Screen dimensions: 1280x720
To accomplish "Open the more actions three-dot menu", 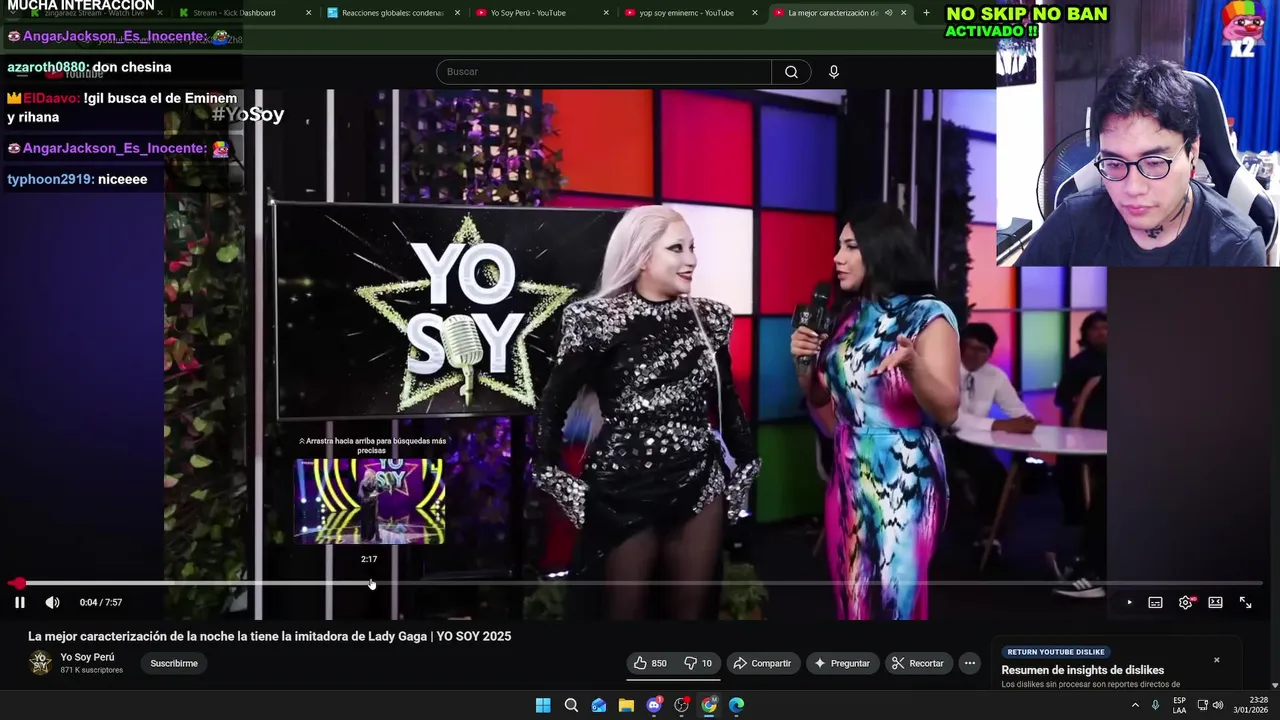I will [x=969, y=663].
